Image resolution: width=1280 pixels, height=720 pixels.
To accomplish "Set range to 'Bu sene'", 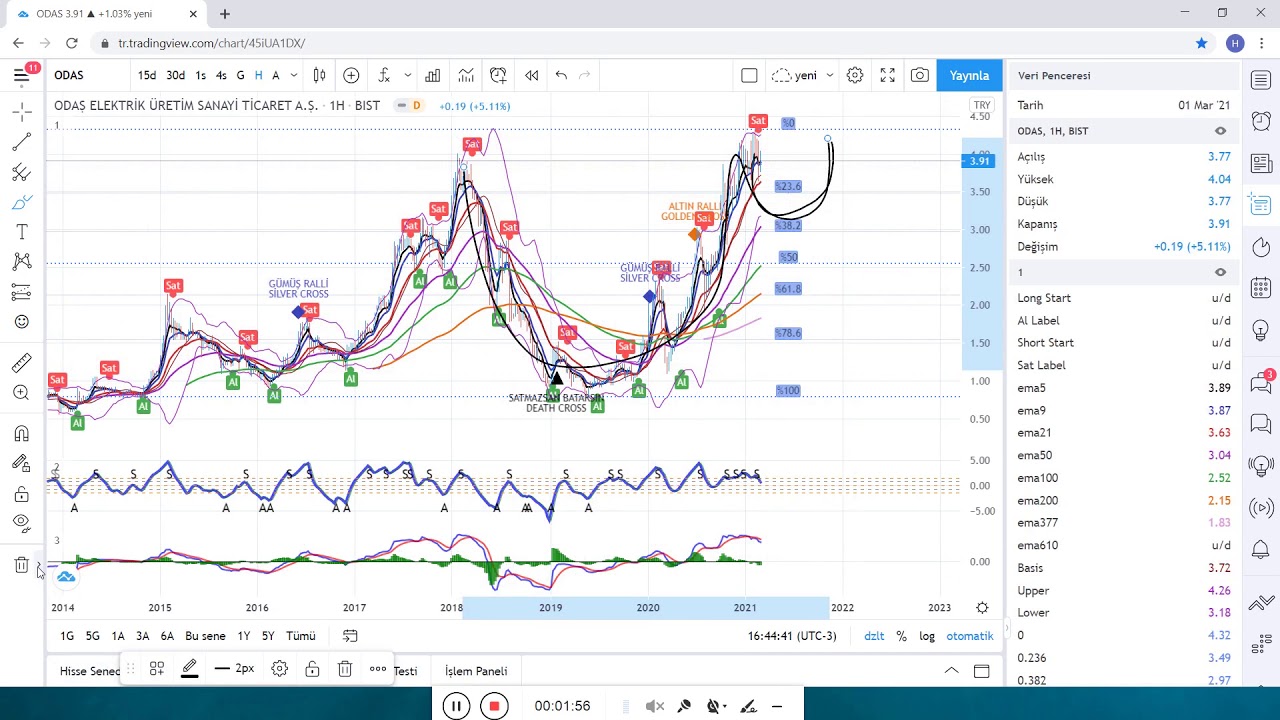I will [x=205, y=636].
